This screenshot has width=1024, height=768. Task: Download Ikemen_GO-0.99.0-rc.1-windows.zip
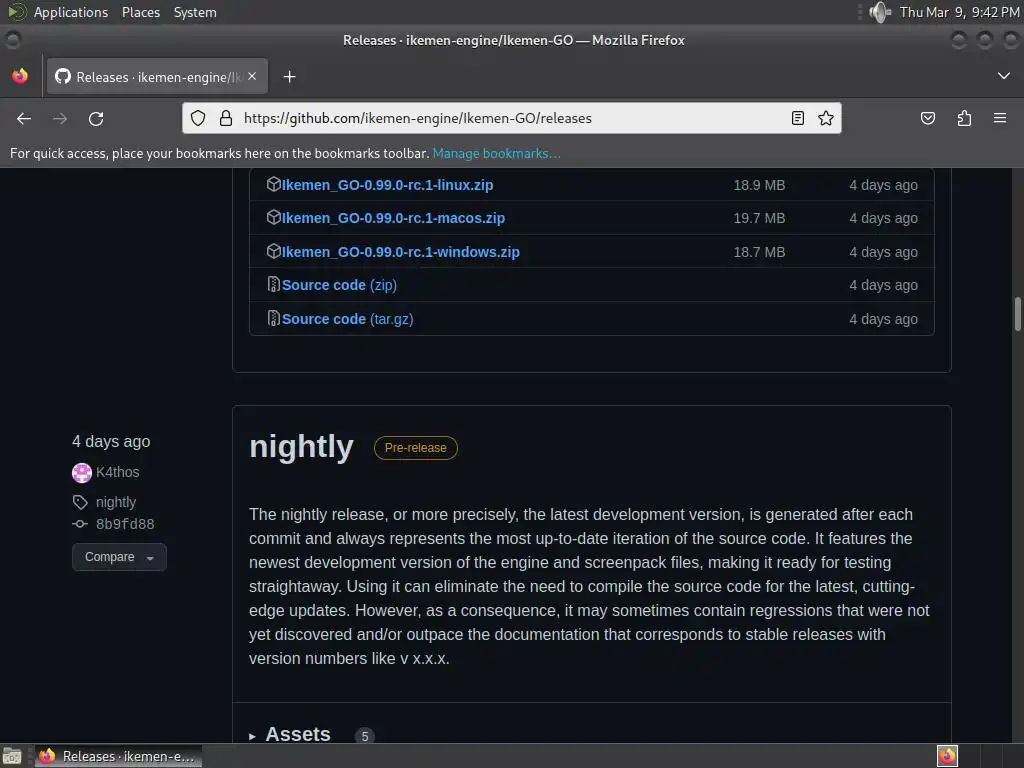click(400, 252)
